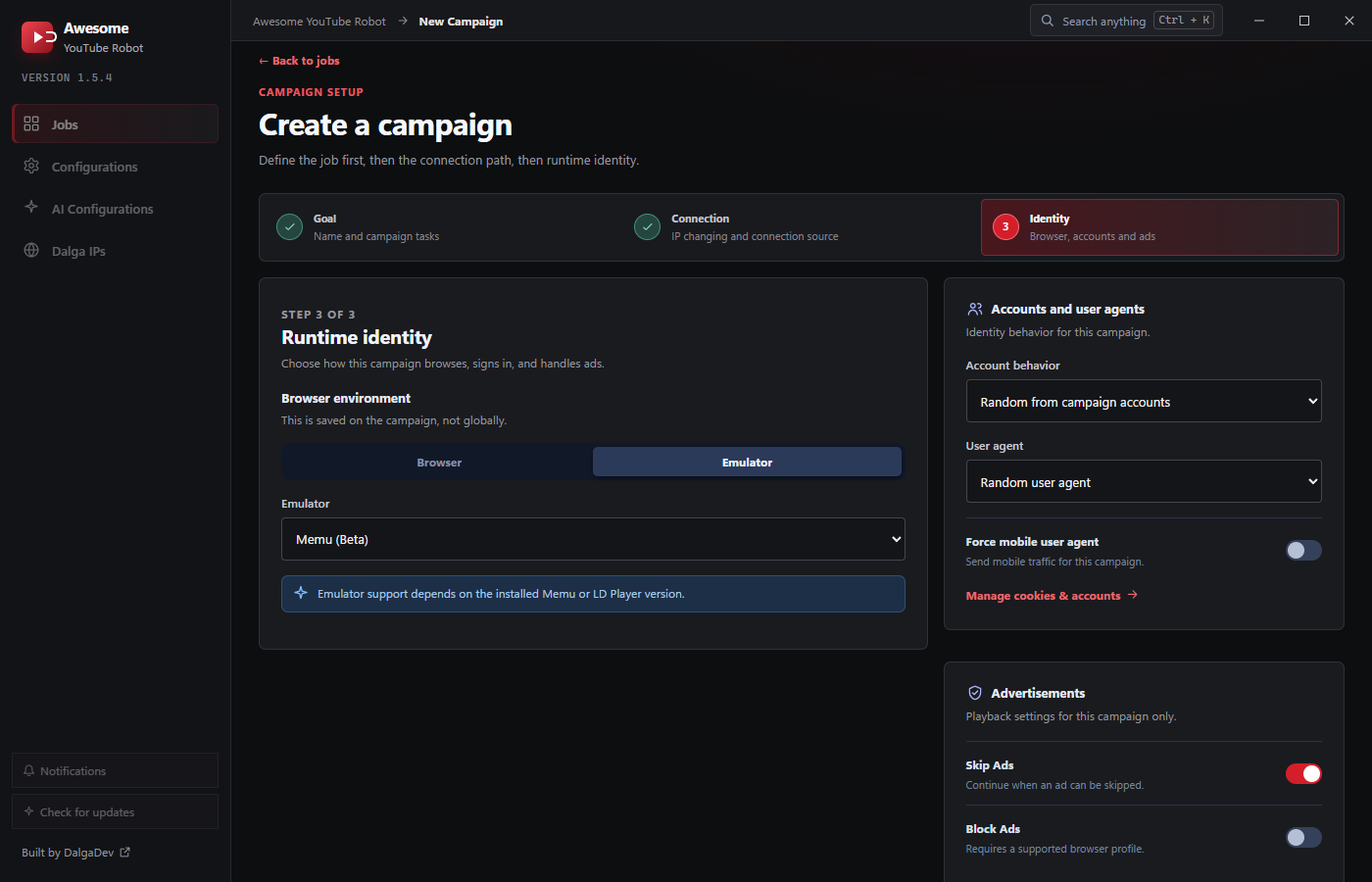Click the CAMPAIGN SETUP label

pyautogui.click(x=311, y=92)
